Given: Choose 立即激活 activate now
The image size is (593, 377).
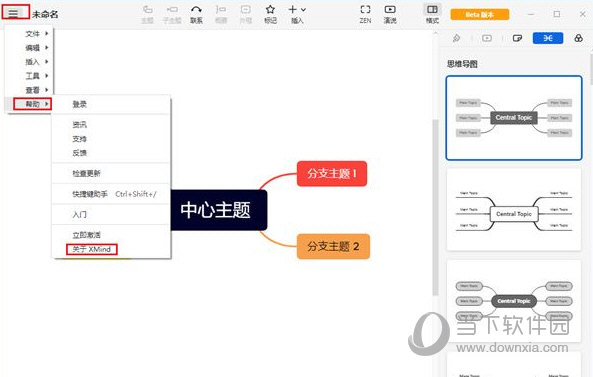Looking at the screenshot, I should (111, 235).
